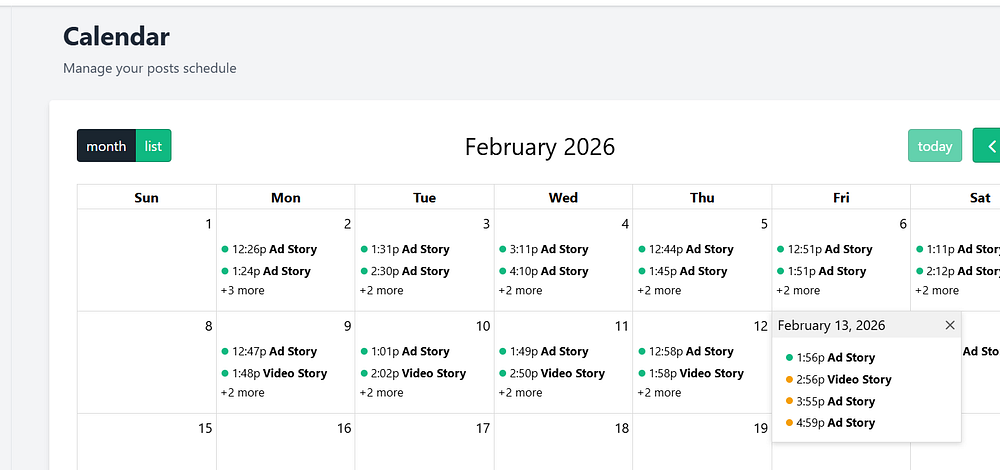The height and width of the screenshot is (470, 1000).
Task: Click the Wed column header
Action: click(563, 198)
